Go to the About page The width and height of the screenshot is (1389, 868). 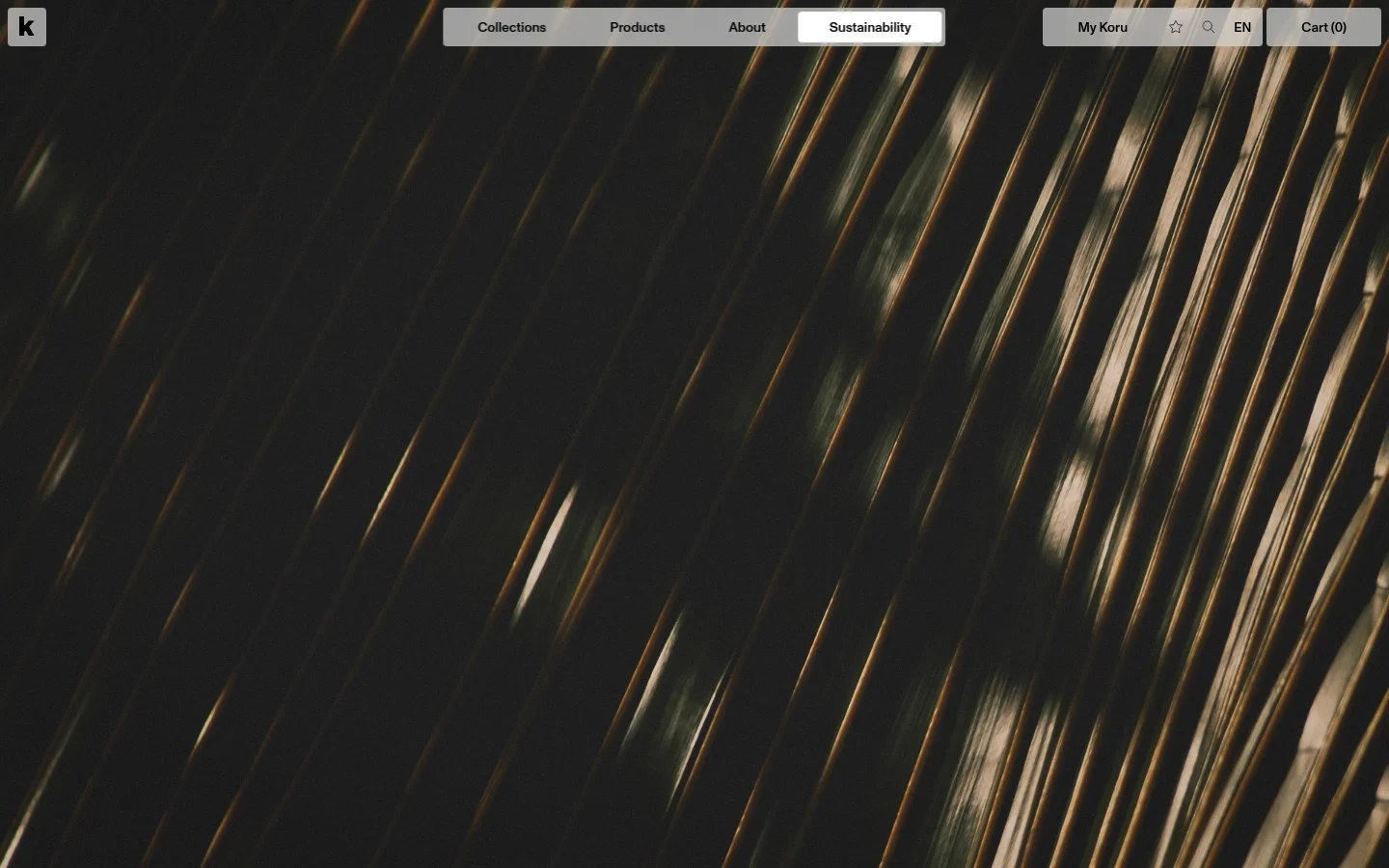tap(747, 27)
